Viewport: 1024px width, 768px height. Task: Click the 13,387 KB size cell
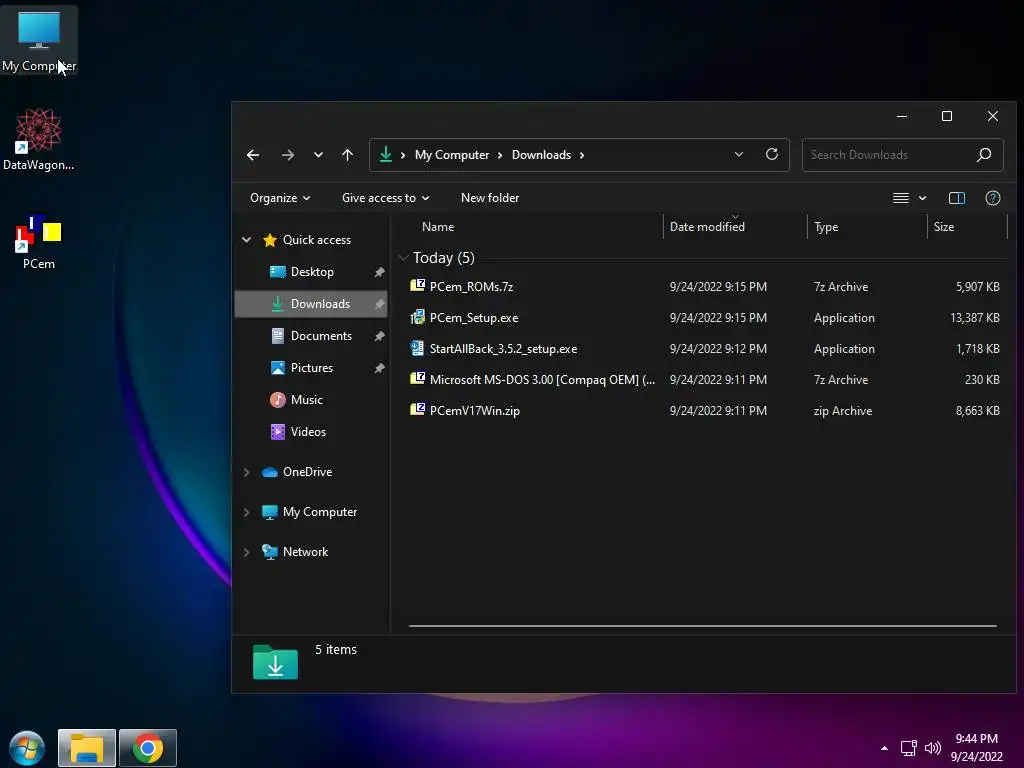tap(974, 318)
